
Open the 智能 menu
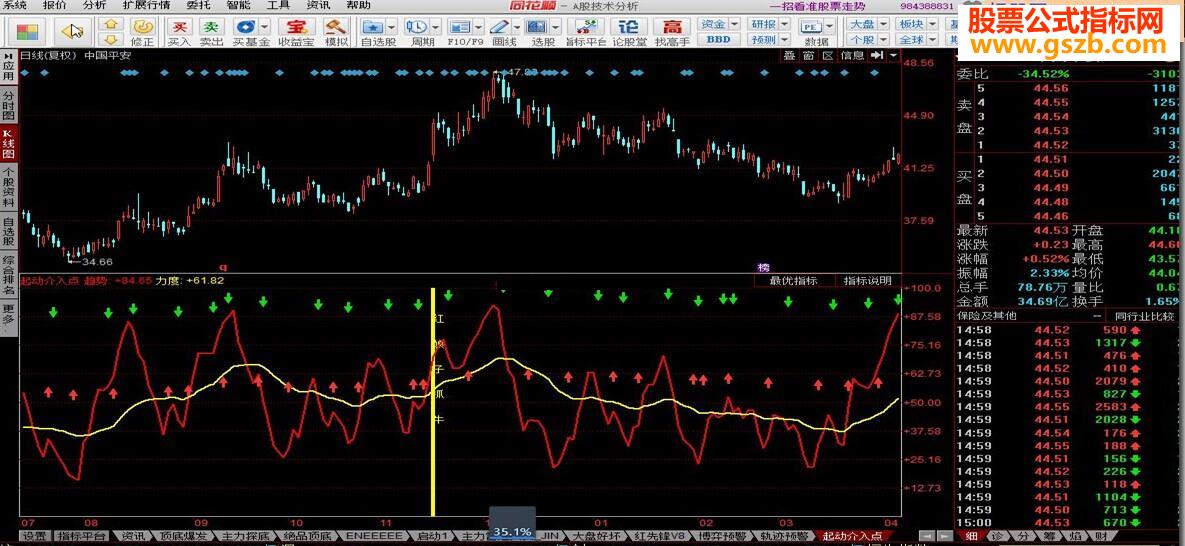point(238,6)
